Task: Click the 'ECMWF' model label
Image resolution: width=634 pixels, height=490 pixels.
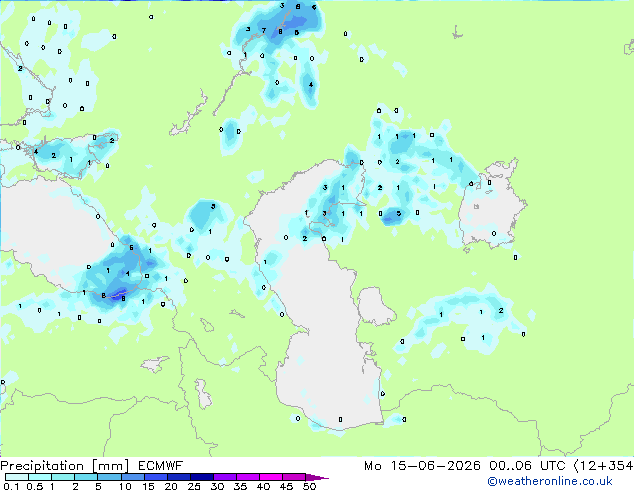Action: (161, 466)
